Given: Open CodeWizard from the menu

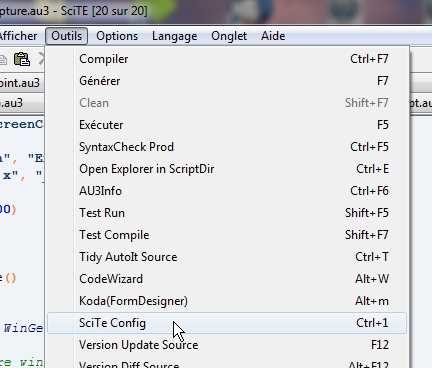Looking at the screenshot, I should click(227, 279).
